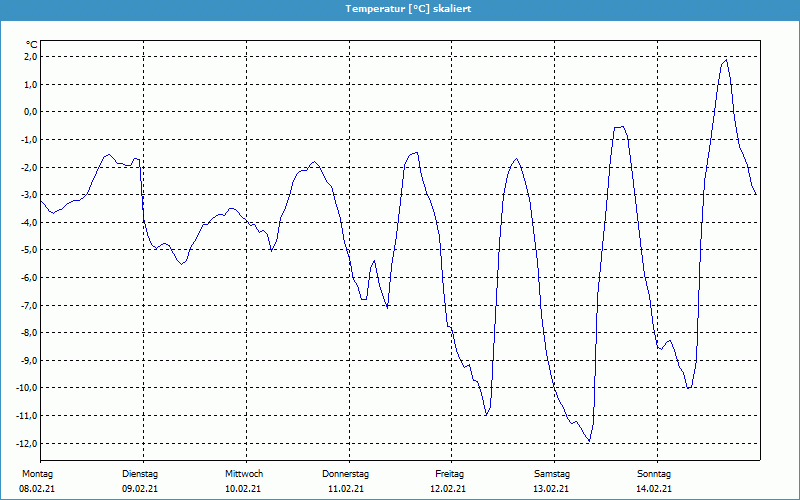Viewport: 800px width, 500px height.
Task: Select the "Freitag" day label
Action: click(x=449, y=474)
